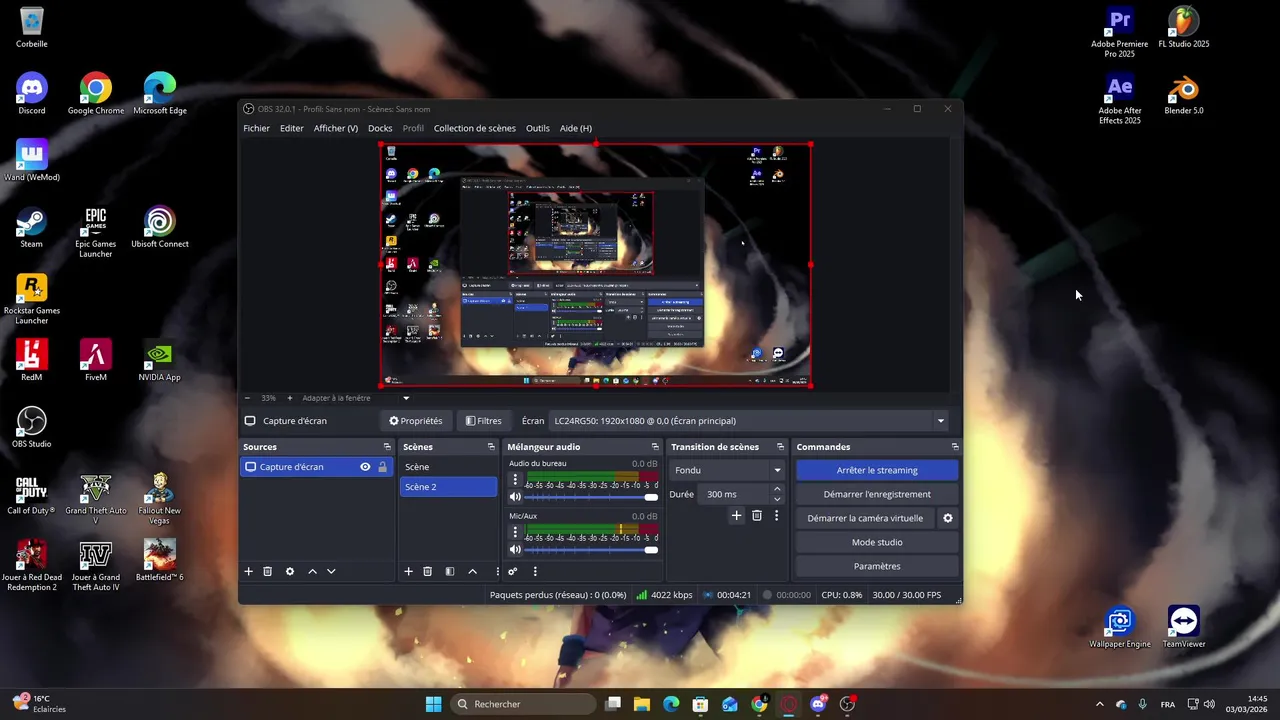1280x720 pixels.
Task: Decrease Durée value with down arrow
Action: coord(777,499)
